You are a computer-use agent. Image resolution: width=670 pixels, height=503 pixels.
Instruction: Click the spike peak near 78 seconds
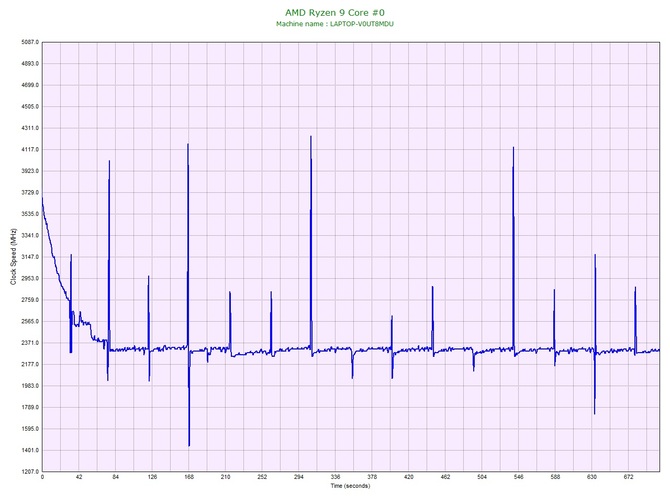click(109, 161)
